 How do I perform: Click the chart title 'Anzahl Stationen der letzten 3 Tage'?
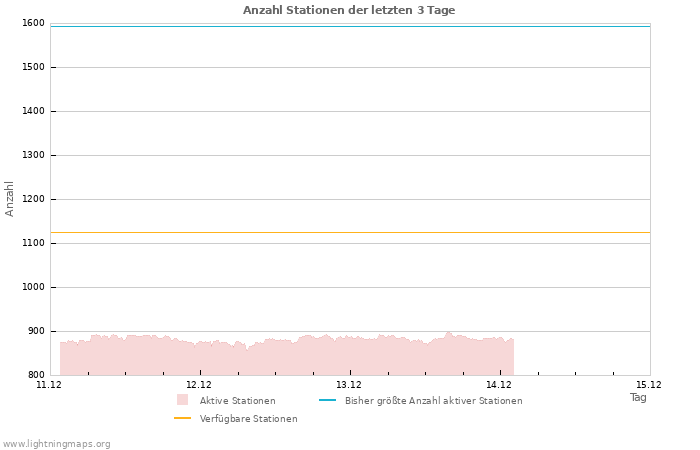(349, 10)
